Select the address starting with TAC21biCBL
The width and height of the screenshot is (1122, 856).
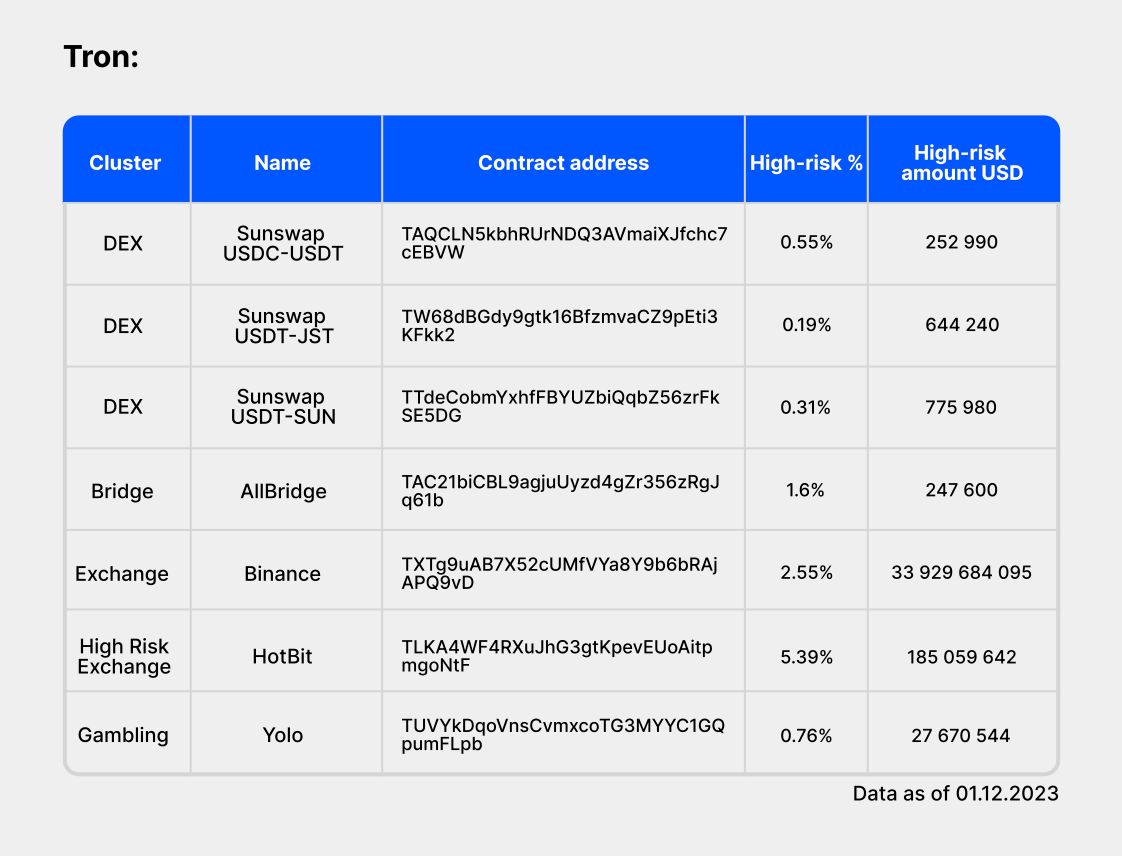pos(560,491)
